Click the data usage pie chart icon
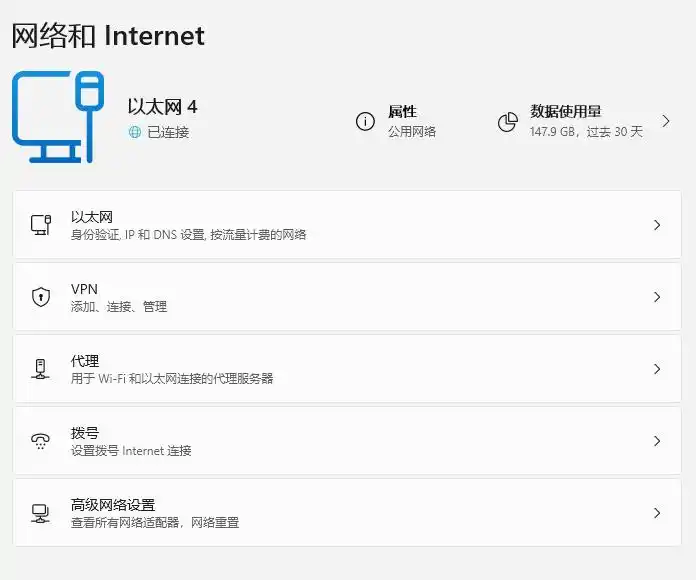Viewport: 696px width, 580px height. click(x=508, y=122)
